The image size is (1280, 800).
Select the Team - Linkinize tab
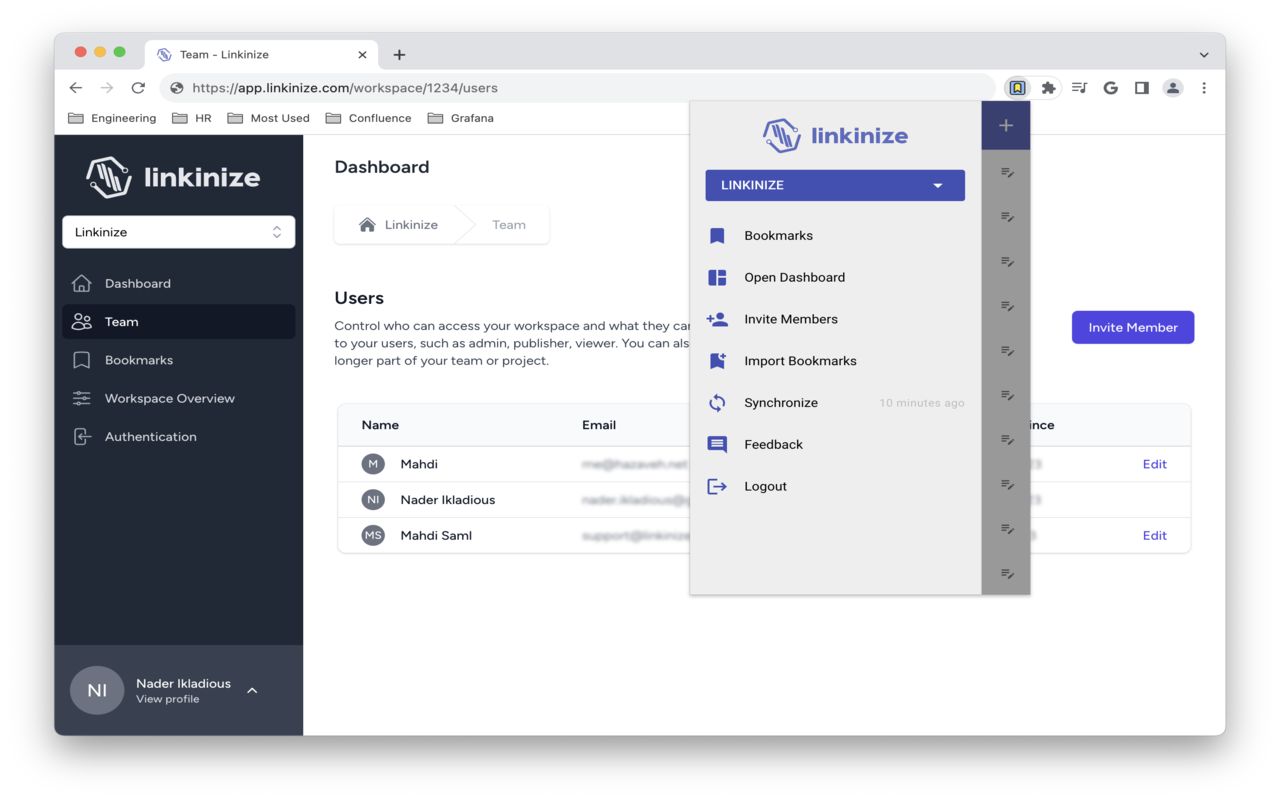[262, 55]
